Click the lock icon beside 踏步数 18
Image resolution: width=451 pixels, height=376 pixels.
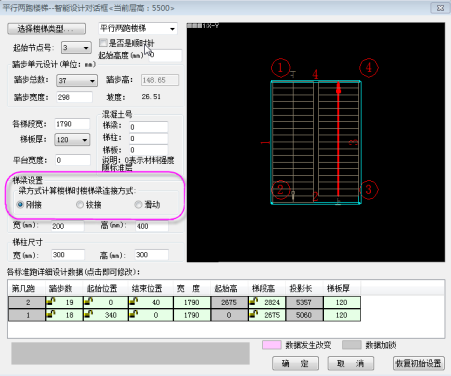point(51,314)
